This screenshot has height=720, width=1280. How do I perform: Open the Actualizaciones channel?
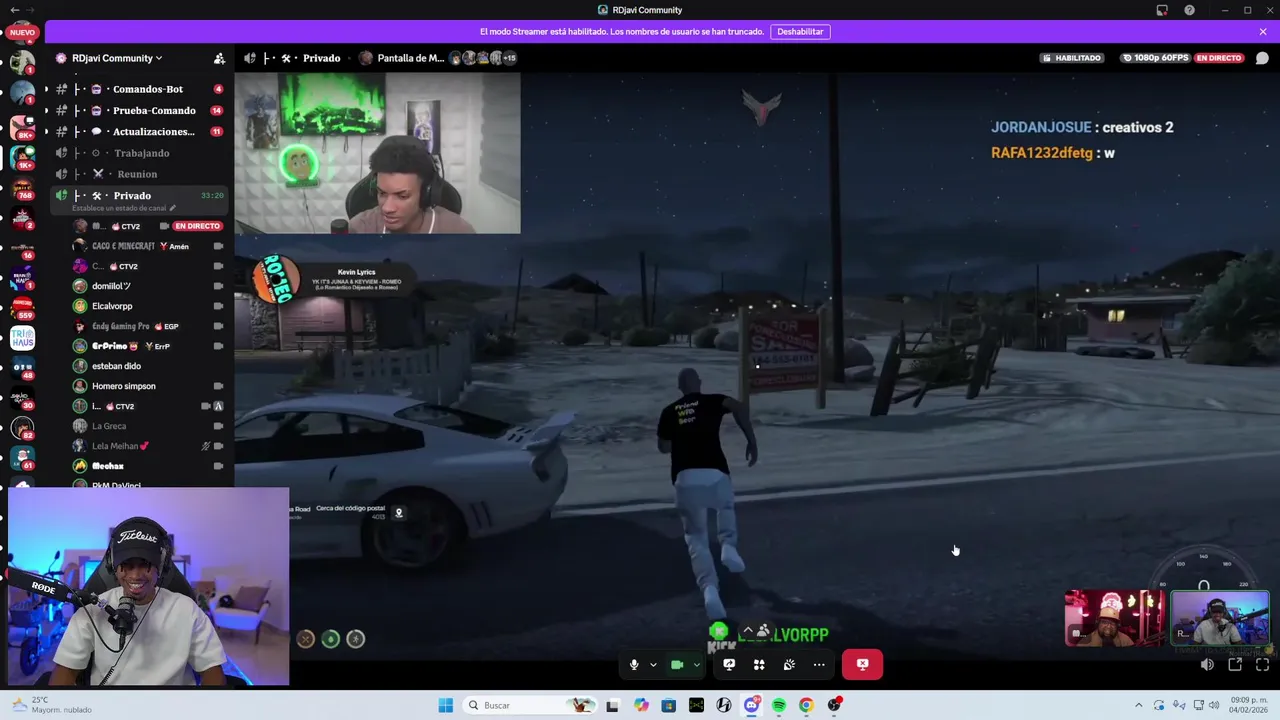[140, 131]
